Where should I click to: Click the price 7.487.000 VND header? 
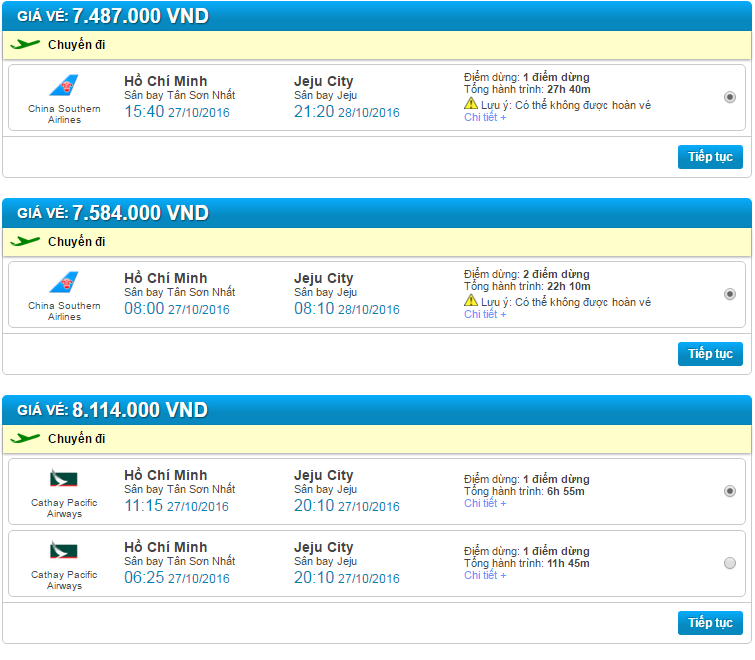coord(140,16)
